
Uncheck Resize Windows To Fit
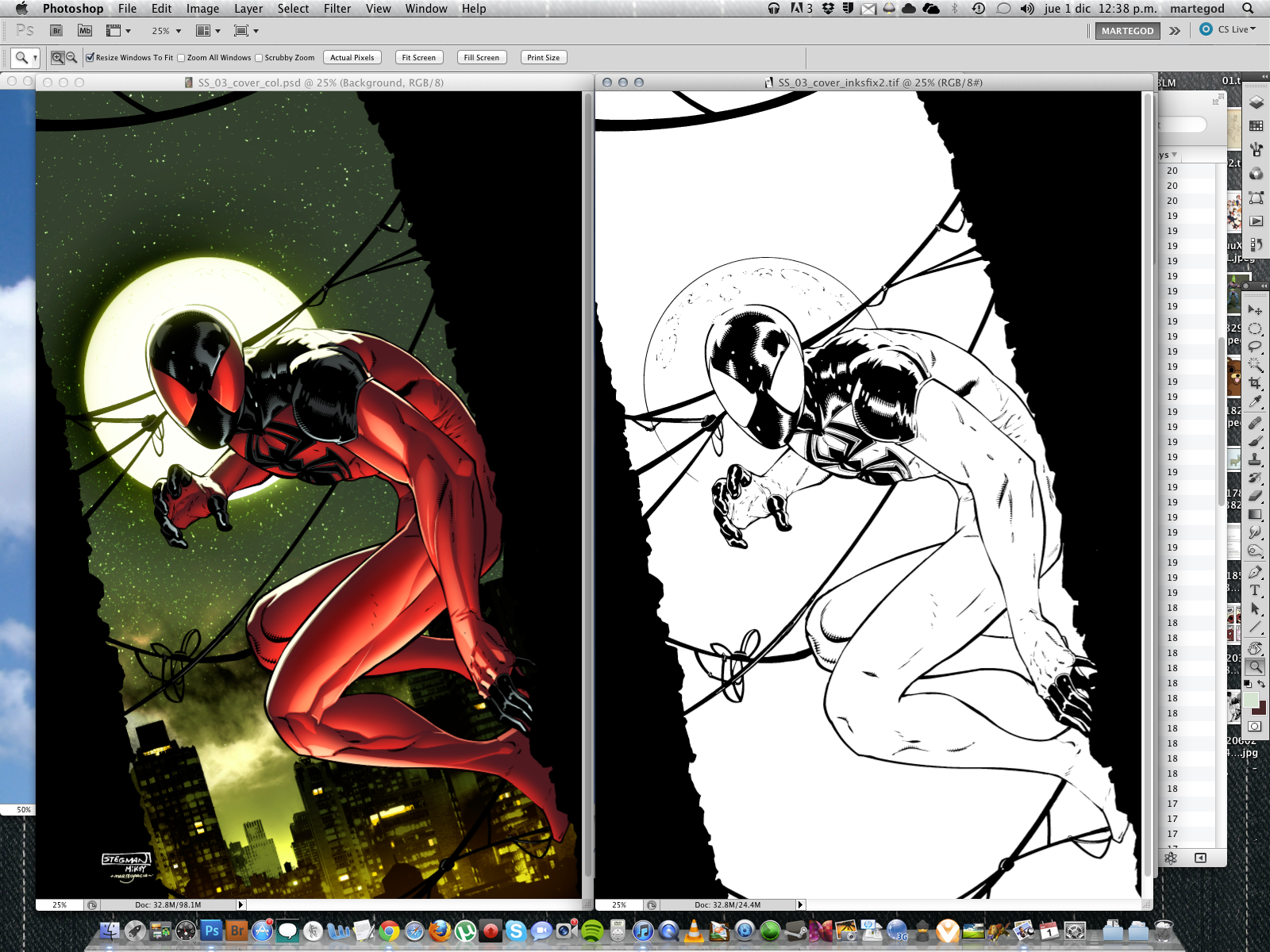click(x=90, y=57)
